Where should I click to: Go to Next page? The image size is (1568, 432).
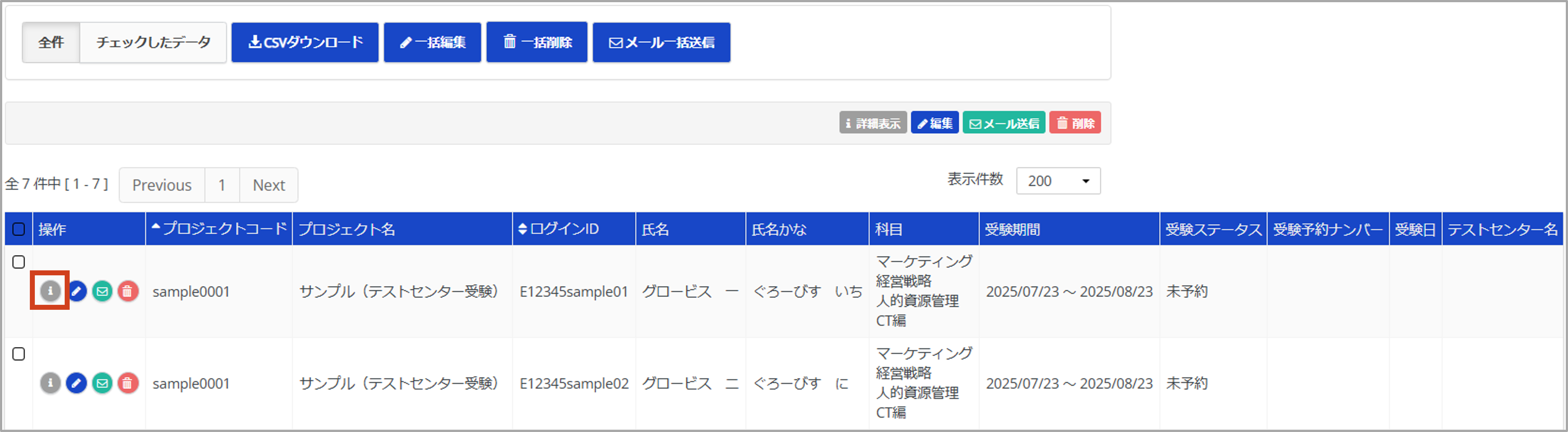pos(269,185)
